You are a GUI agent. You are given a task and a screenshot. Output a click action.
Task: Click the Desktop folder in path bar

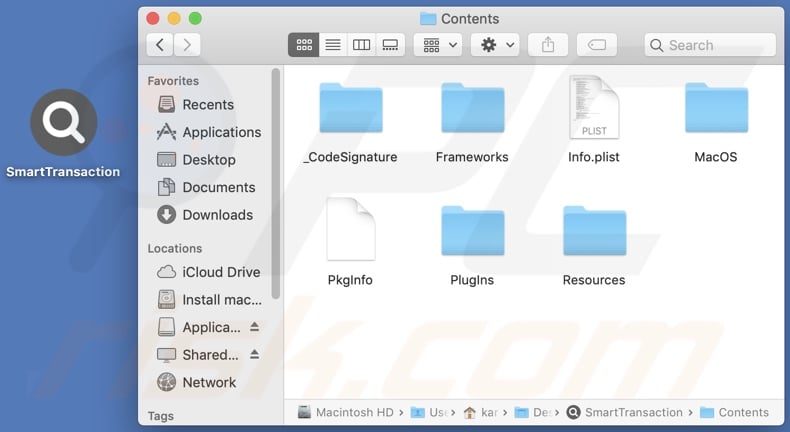point(533,412)
